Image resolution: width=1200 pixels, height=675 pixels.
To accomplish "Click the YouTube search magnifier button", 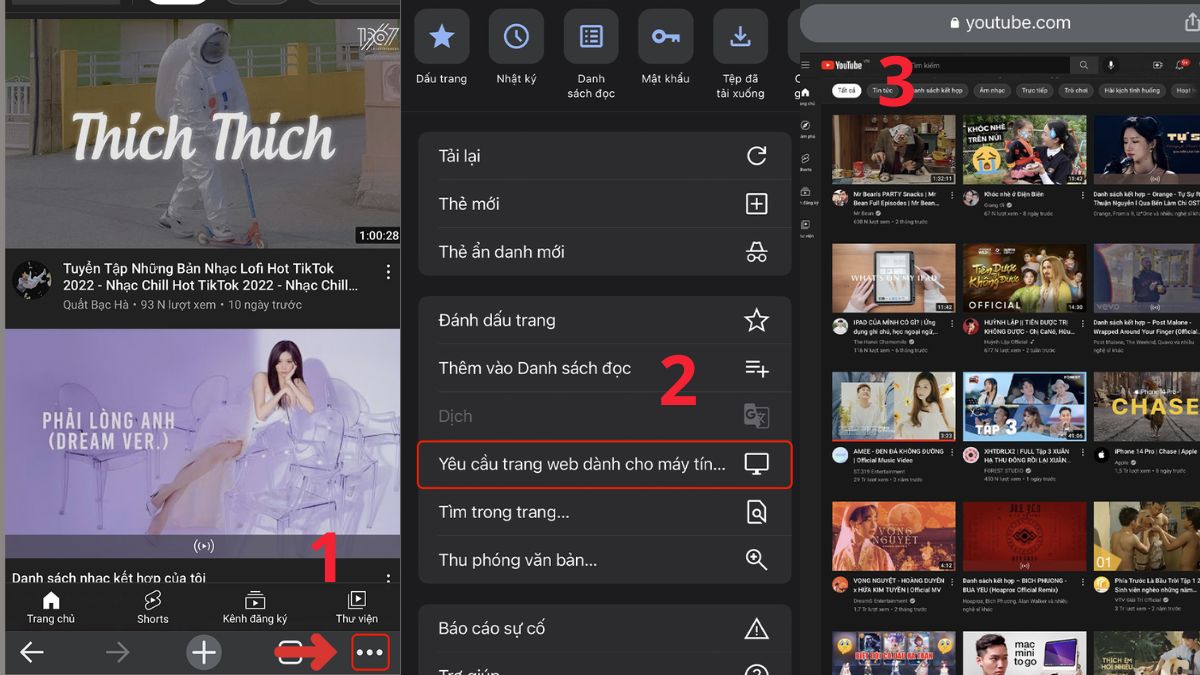I will (x=1083, y=66).
